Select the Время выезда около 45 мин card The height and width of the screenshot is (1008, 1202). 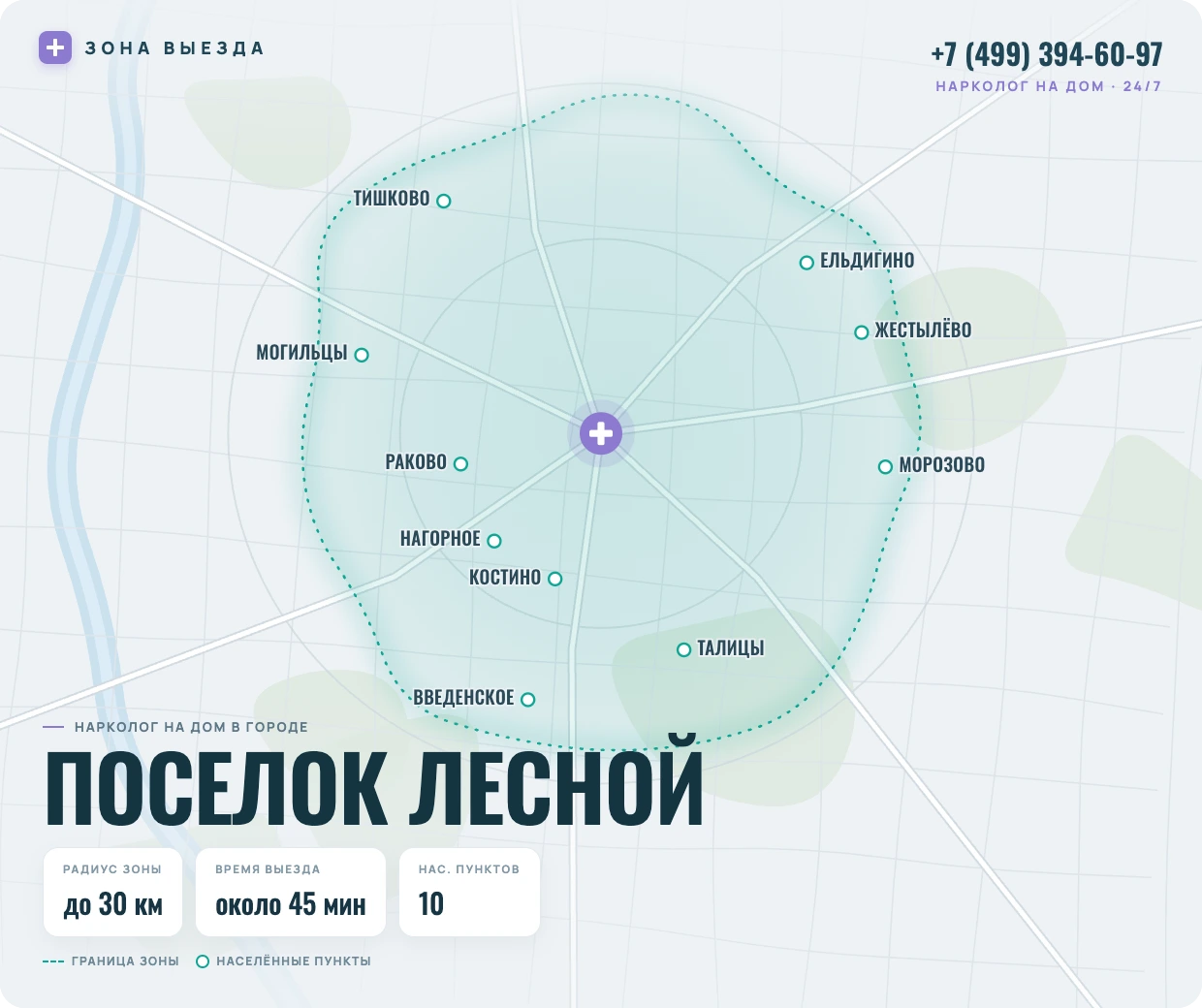[x=291, y=892]
